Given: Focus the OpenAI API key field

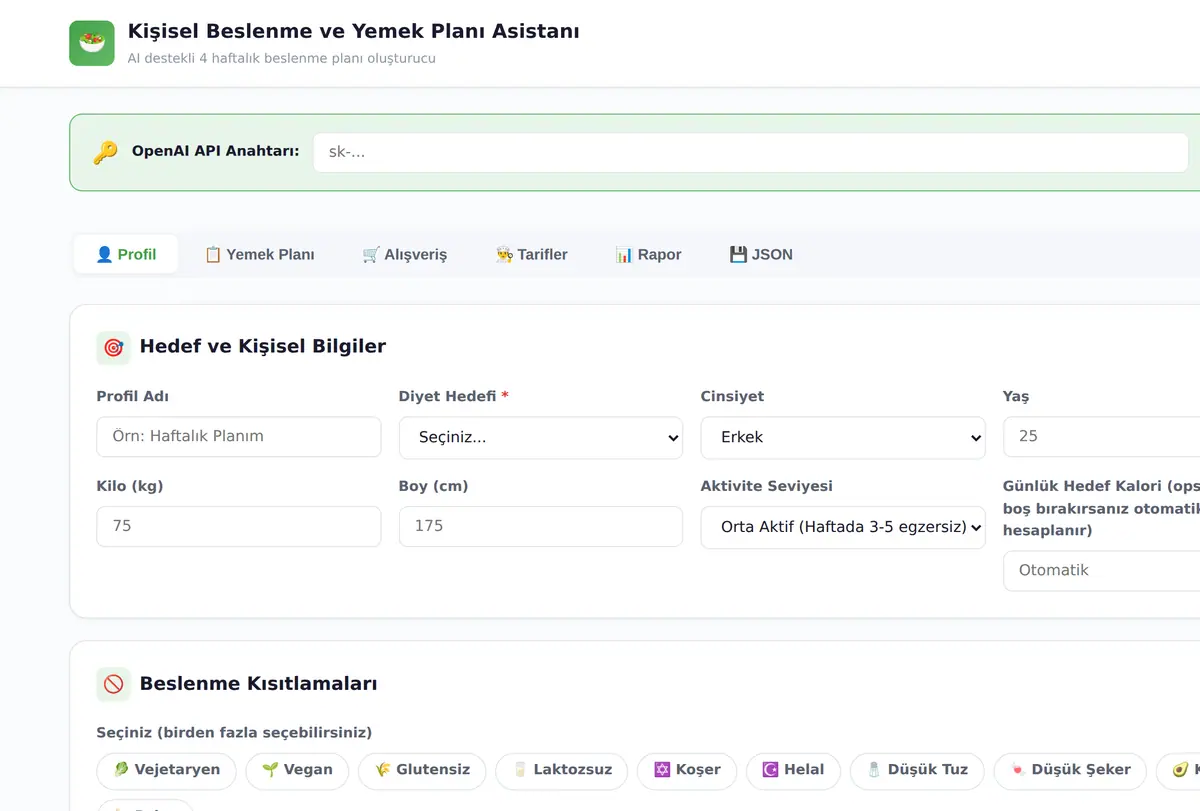Looking at the screenshot, I should coord(751,153).
